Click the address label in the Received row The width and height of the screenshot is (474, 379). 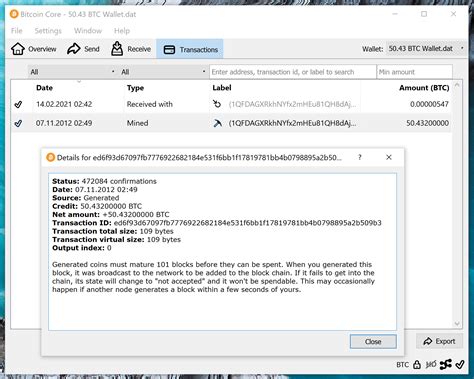pyautogui.click(x=292, y=104)
